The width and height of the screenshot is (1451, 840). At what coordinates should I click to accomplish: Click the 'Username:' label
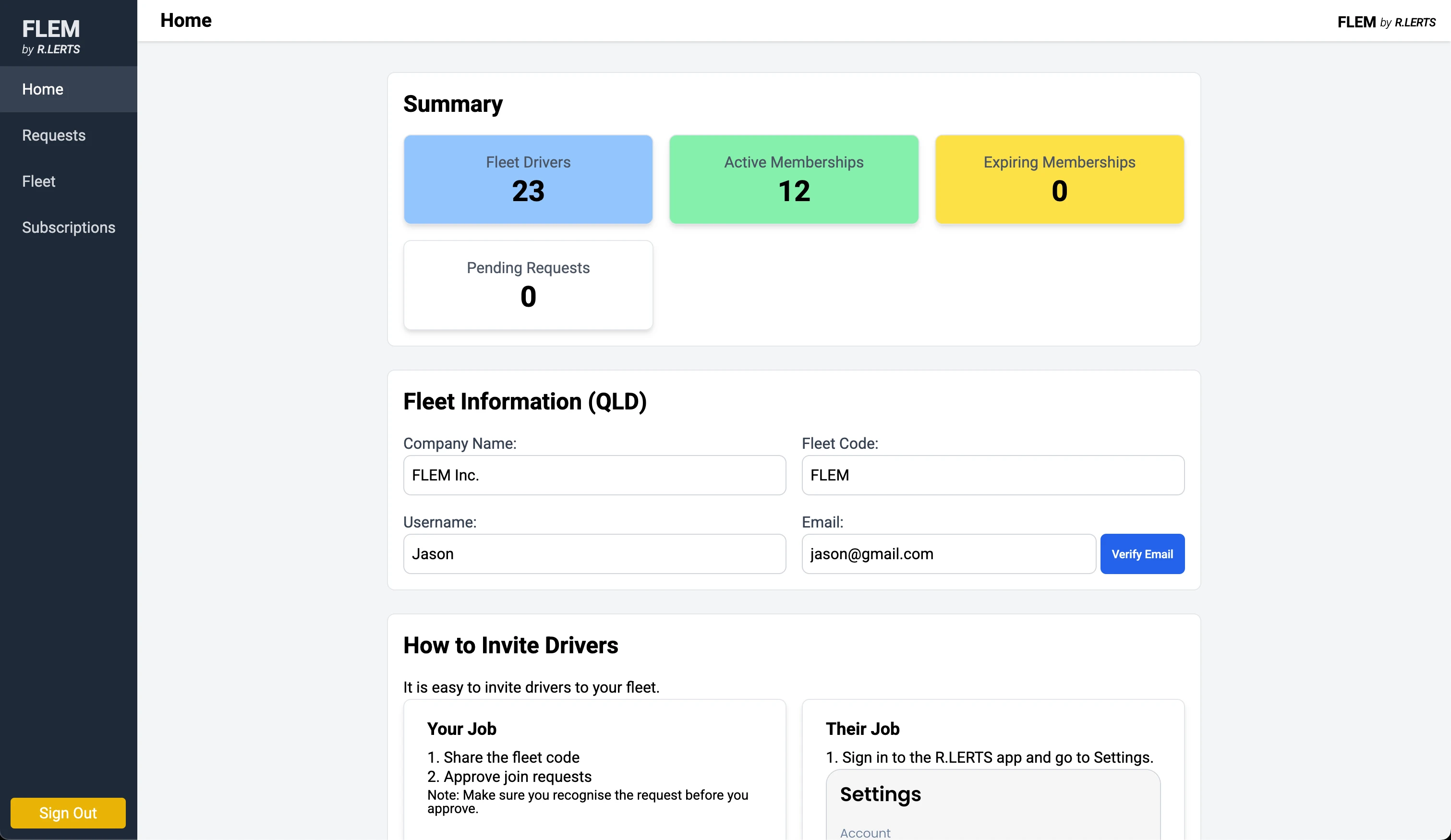pos(439,522)
